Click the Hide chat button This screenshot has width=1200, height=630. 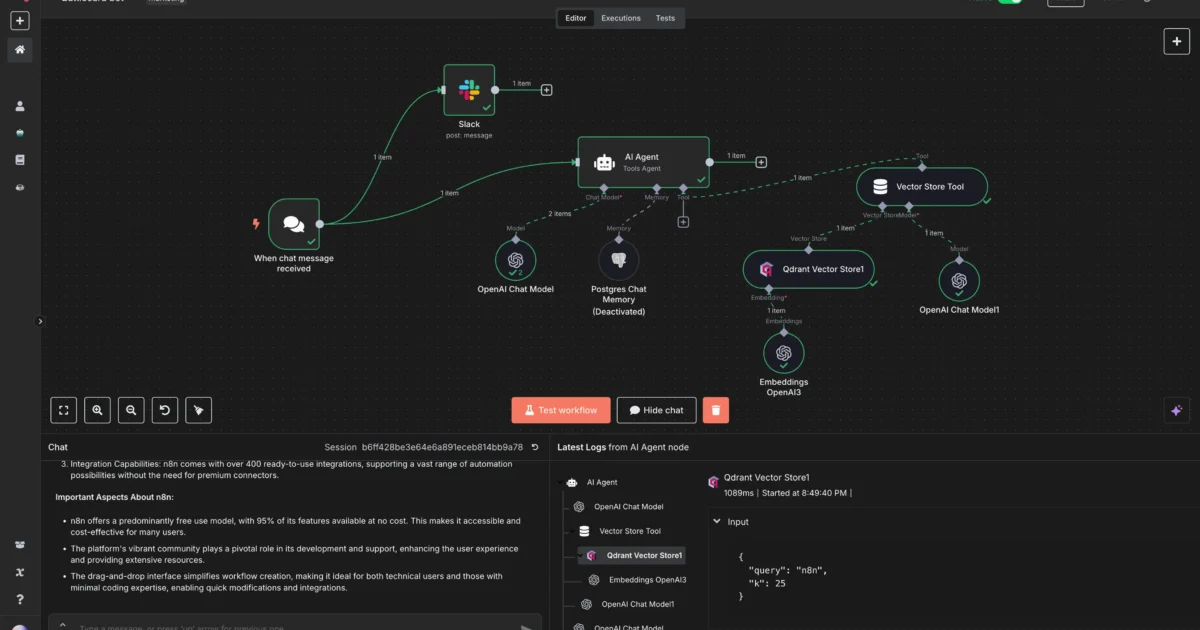(x=656, y=410)
